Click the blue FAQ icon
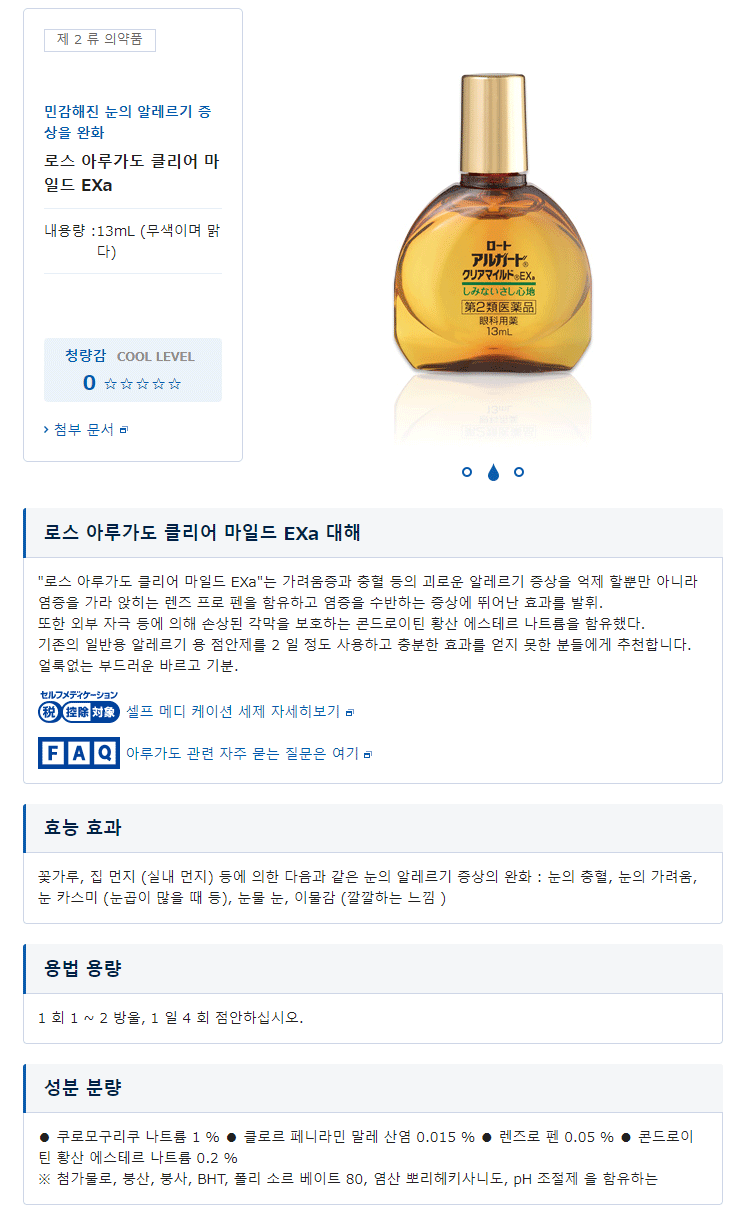738x1215 pixels. [79, 752]
